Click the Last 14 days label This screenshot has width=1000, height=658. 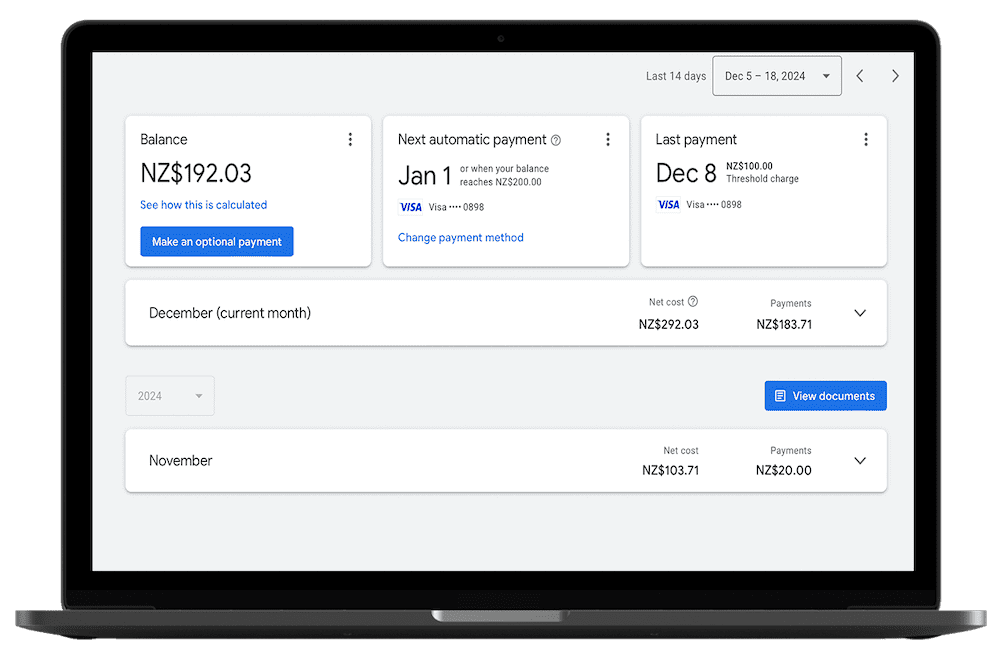tap(675, 76)
